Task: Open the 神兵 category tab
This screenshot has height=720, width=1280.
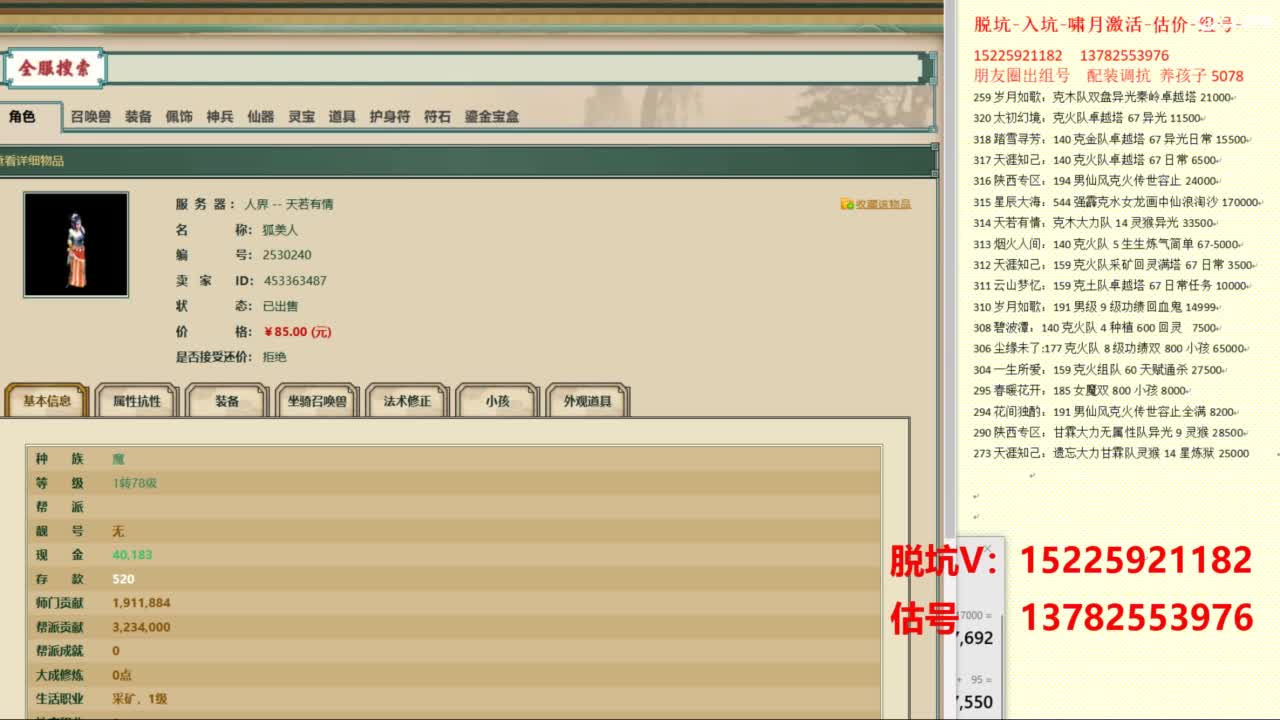Action: [x=220, y=117]
